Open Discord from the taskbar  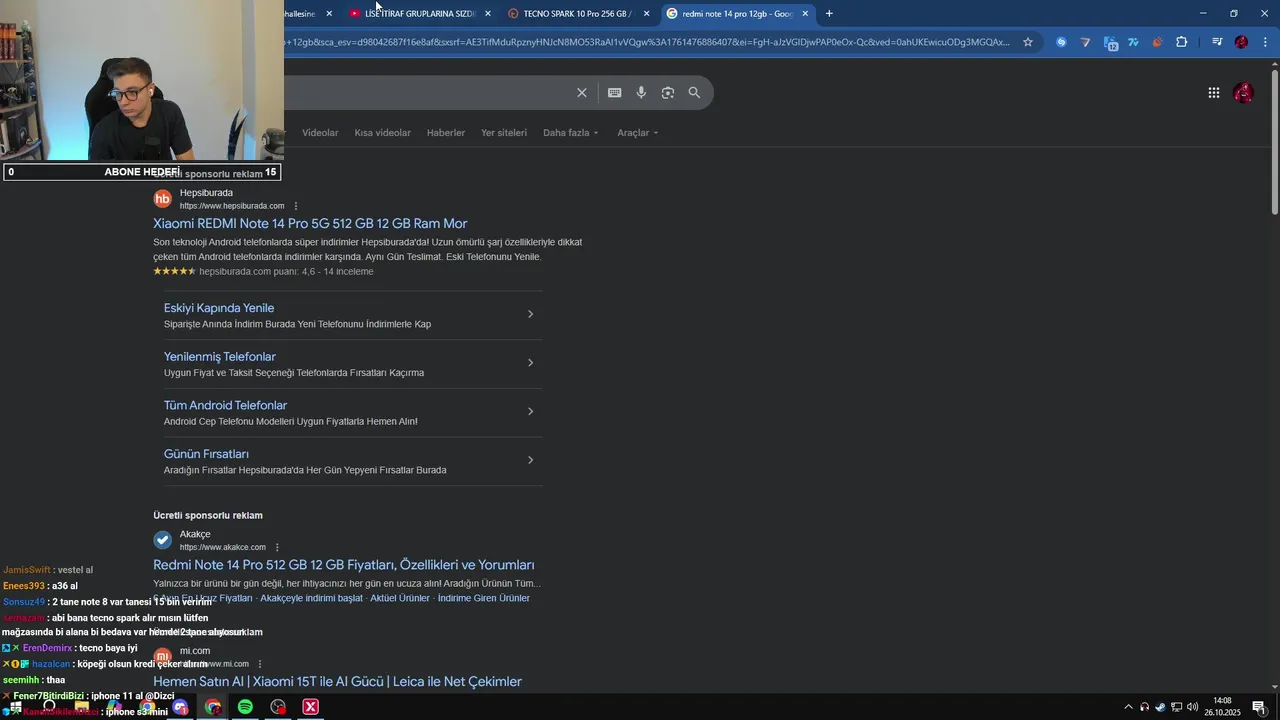point(180,707)
